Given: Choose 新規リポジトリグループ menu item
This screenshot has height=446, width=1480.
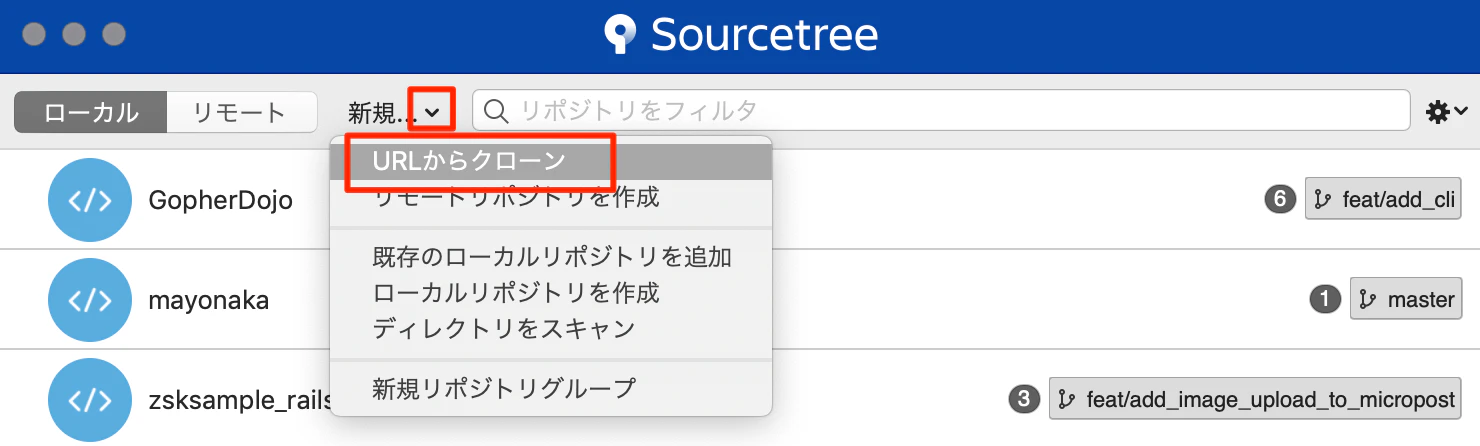Looking at the screenshot, I should pyautogui.click(x=551, y=387).
